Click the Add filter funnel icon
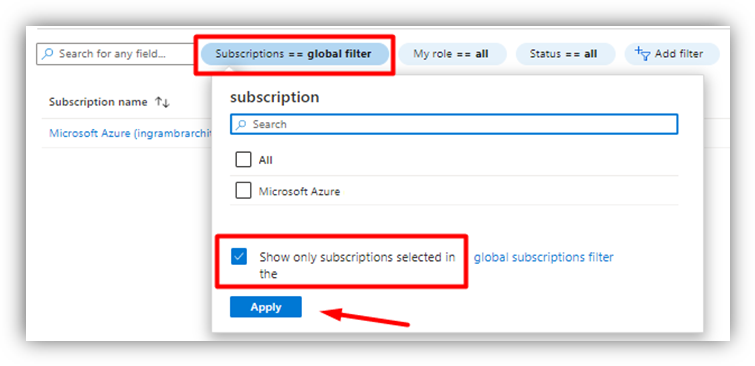Image resolution: width=755 pixels, height=366 pixels. click(x=642, y=54)
